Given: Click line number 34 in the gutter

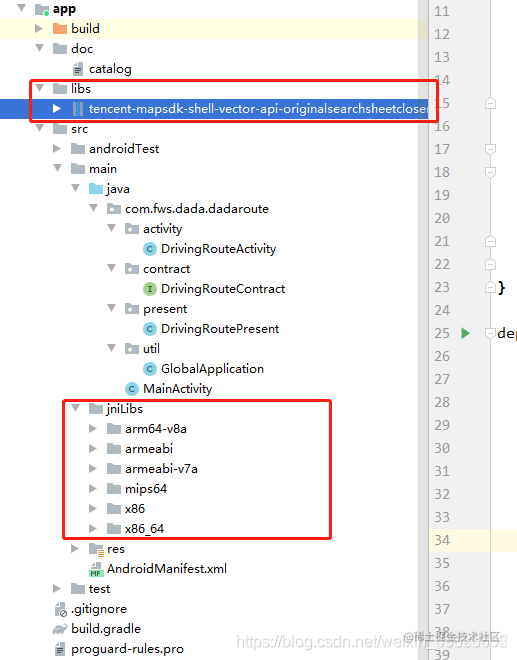Looking at the screenshot, I should pyautogui.click(x=442, y=540).
